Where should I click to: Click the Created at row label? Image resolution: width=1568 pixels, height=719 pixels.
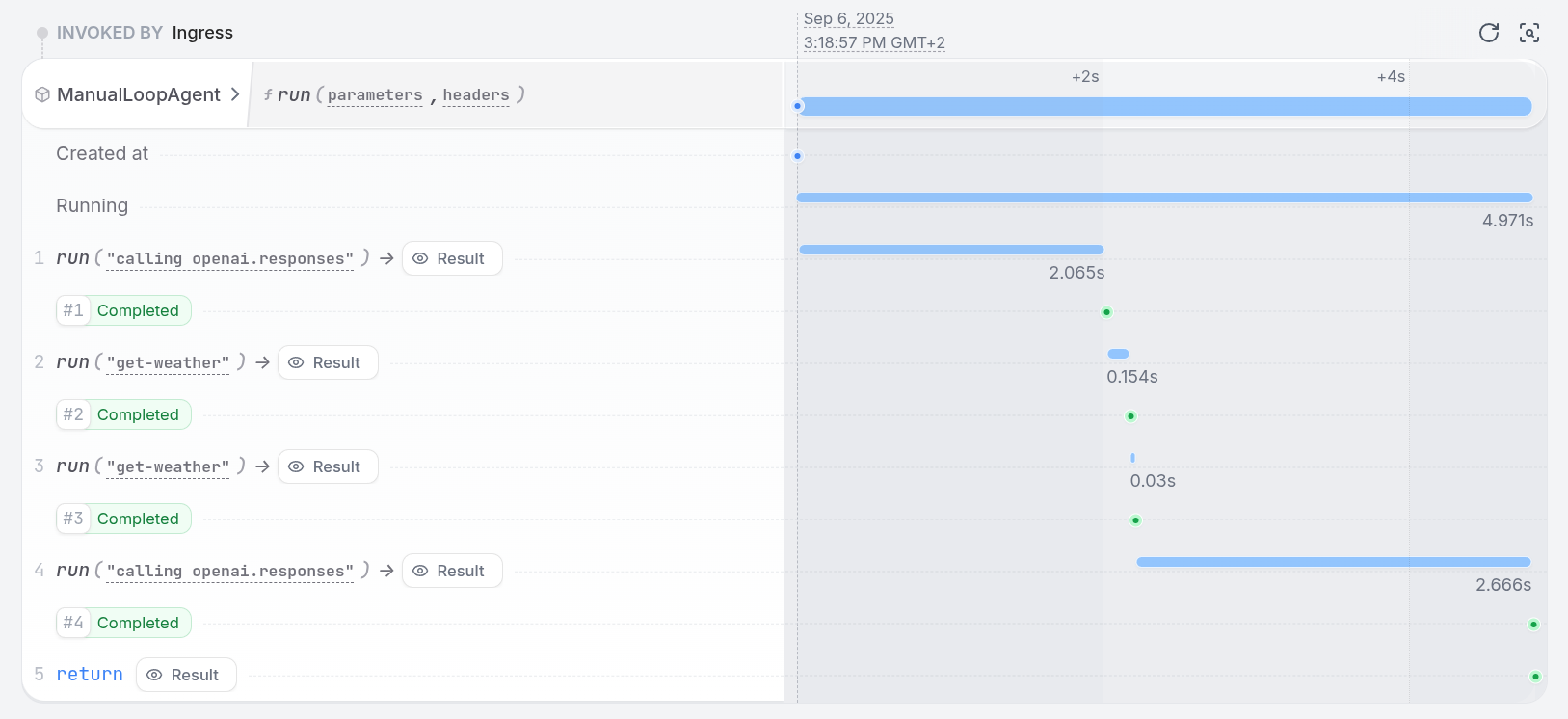click(x=102, y=153)
